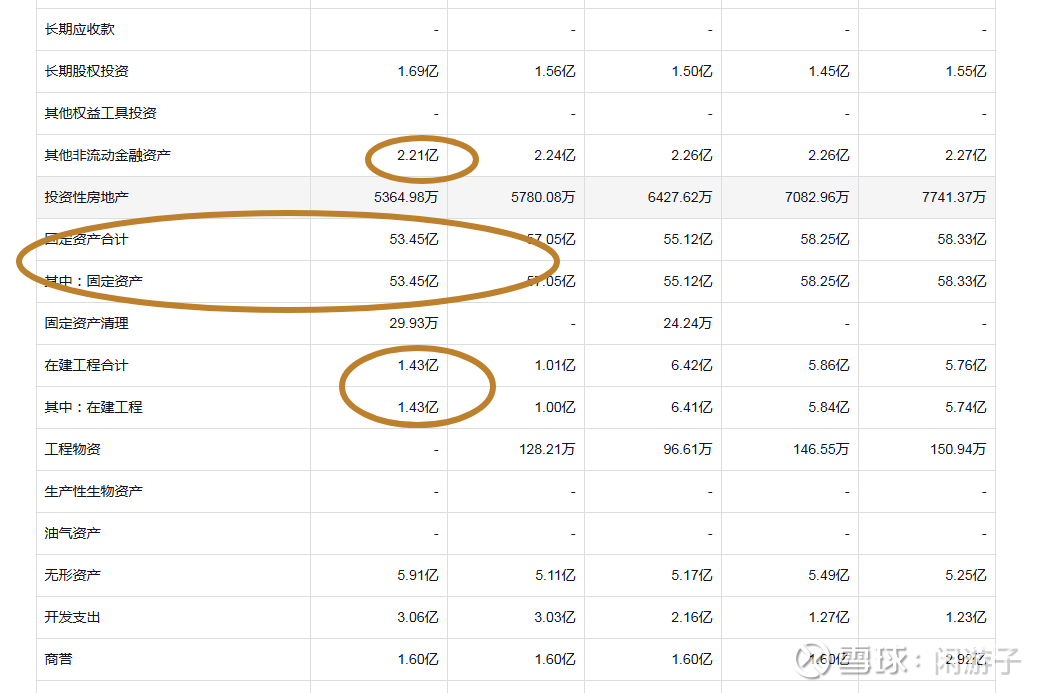Select the 投资性房地产 row label
1053x693 pixels.
[x=86, y=198]
